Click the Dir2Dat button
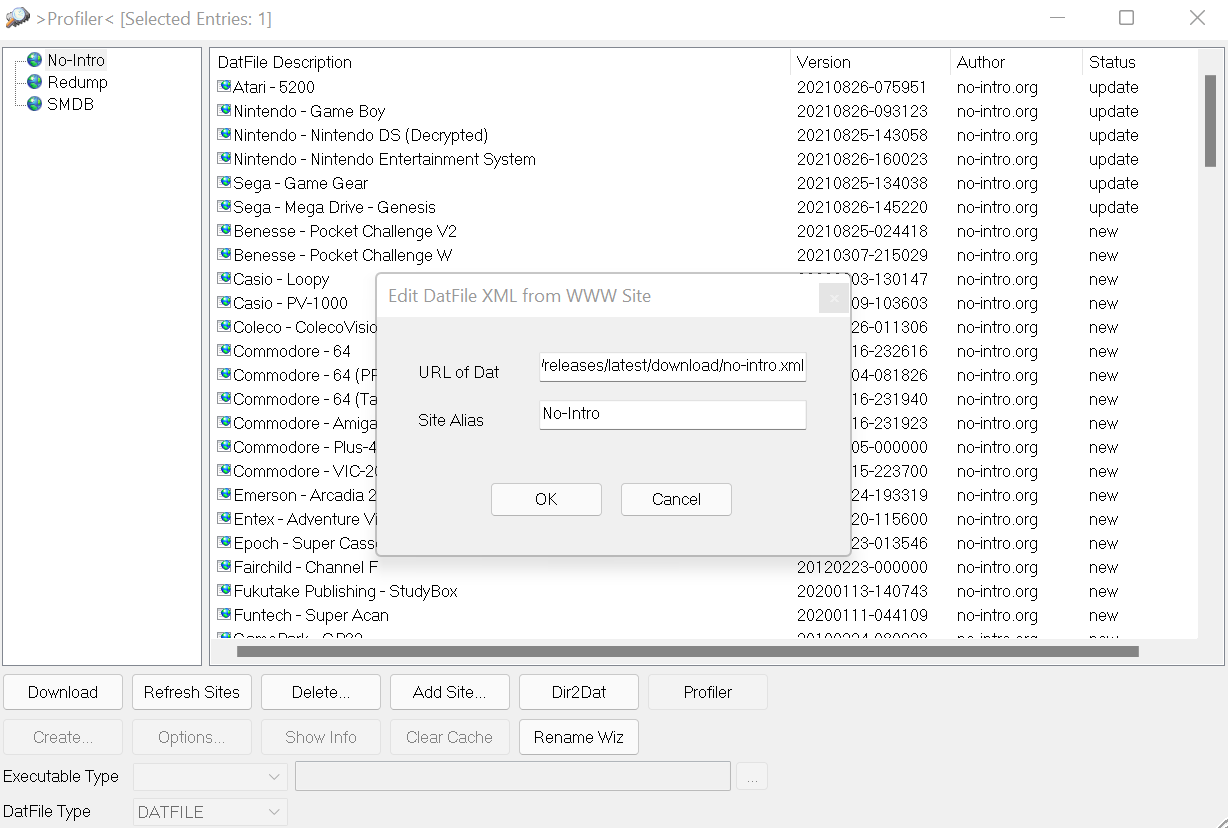 [x=579, y=692]
